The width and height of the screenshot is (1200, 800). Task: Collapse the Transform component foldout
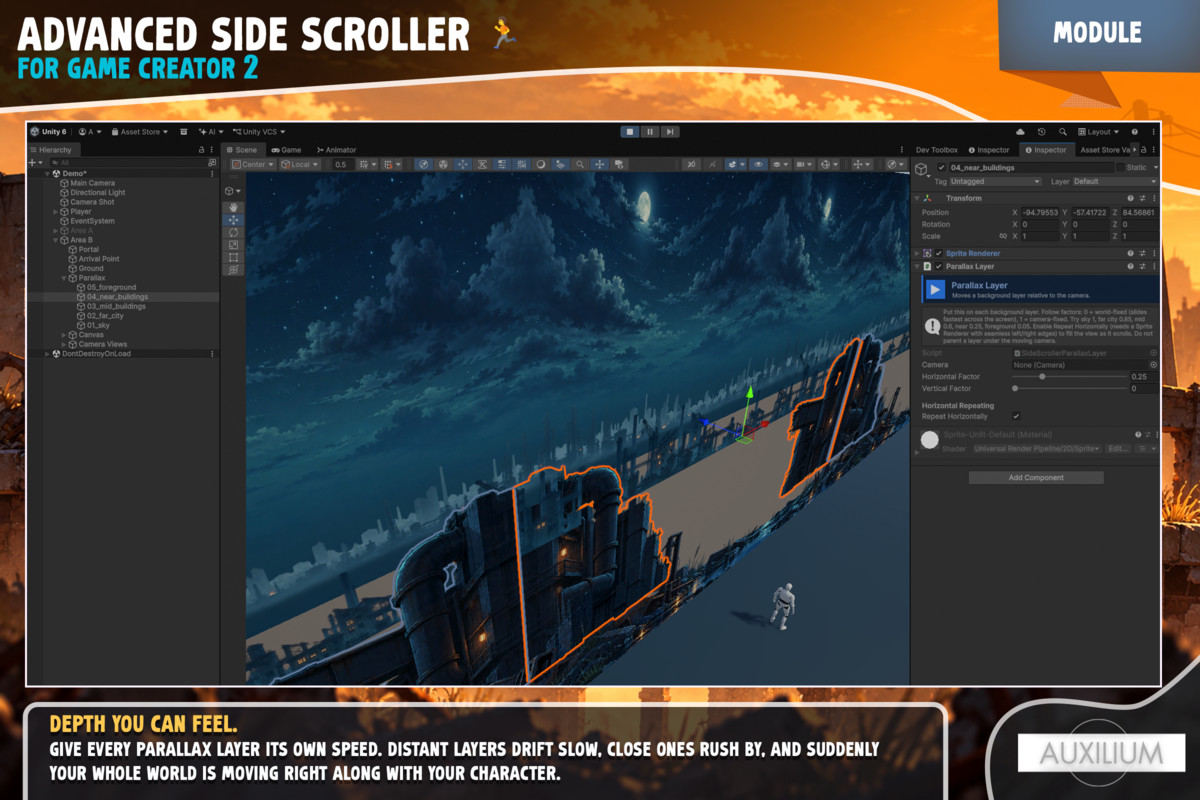click(917, 198)
